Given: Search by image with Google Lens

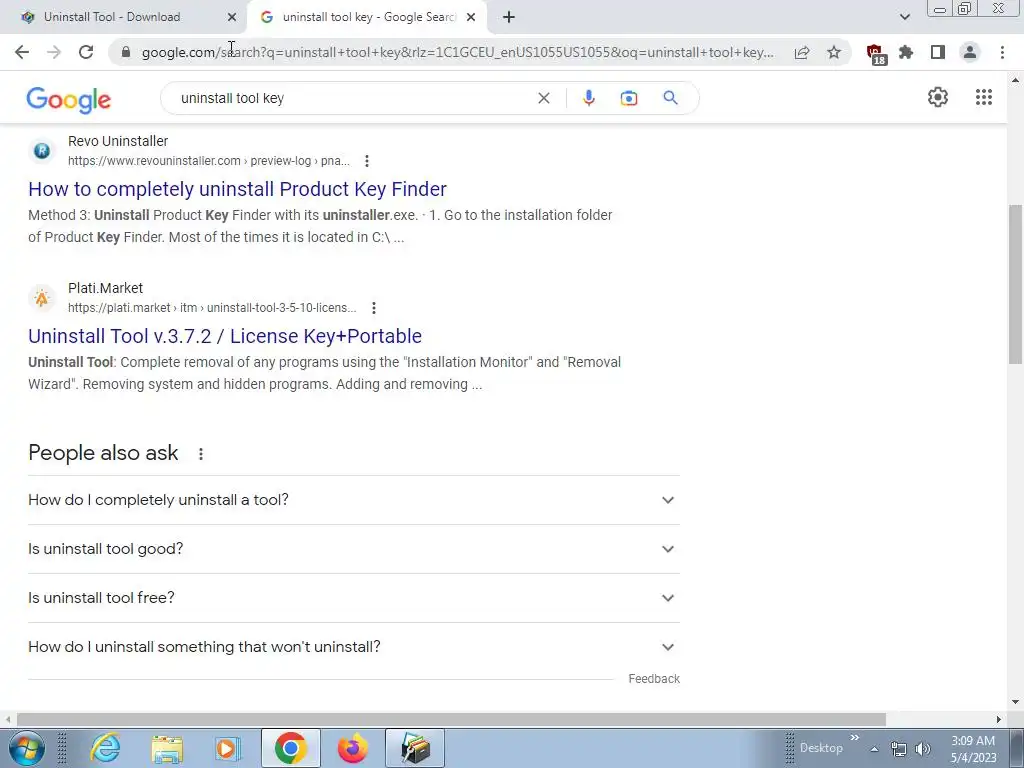Looking at the screenshot, I should (x=629, y=98).
